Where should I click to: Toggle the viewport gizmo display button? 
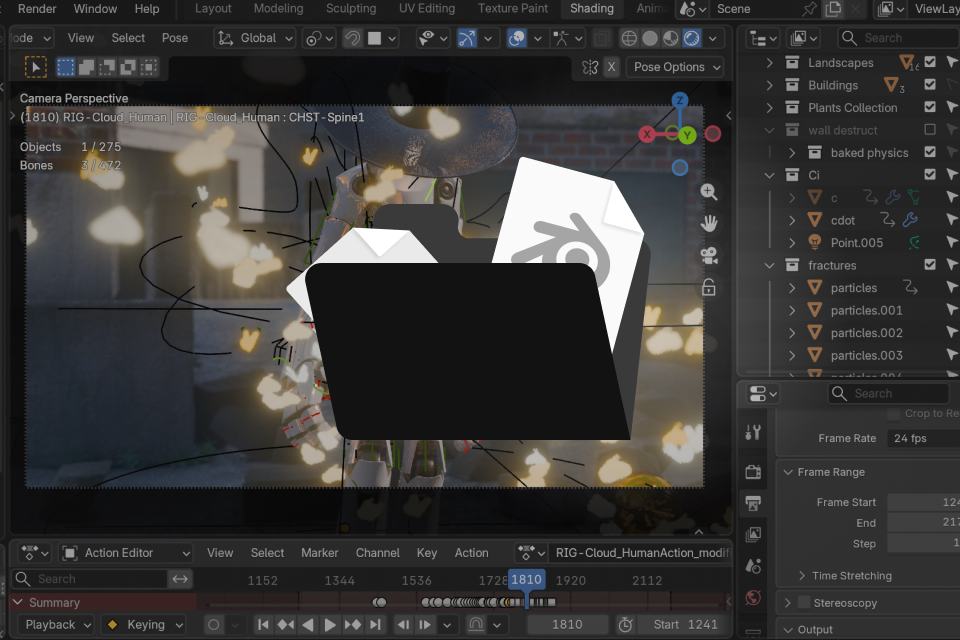pyautogui.click(x=467, y=39)
